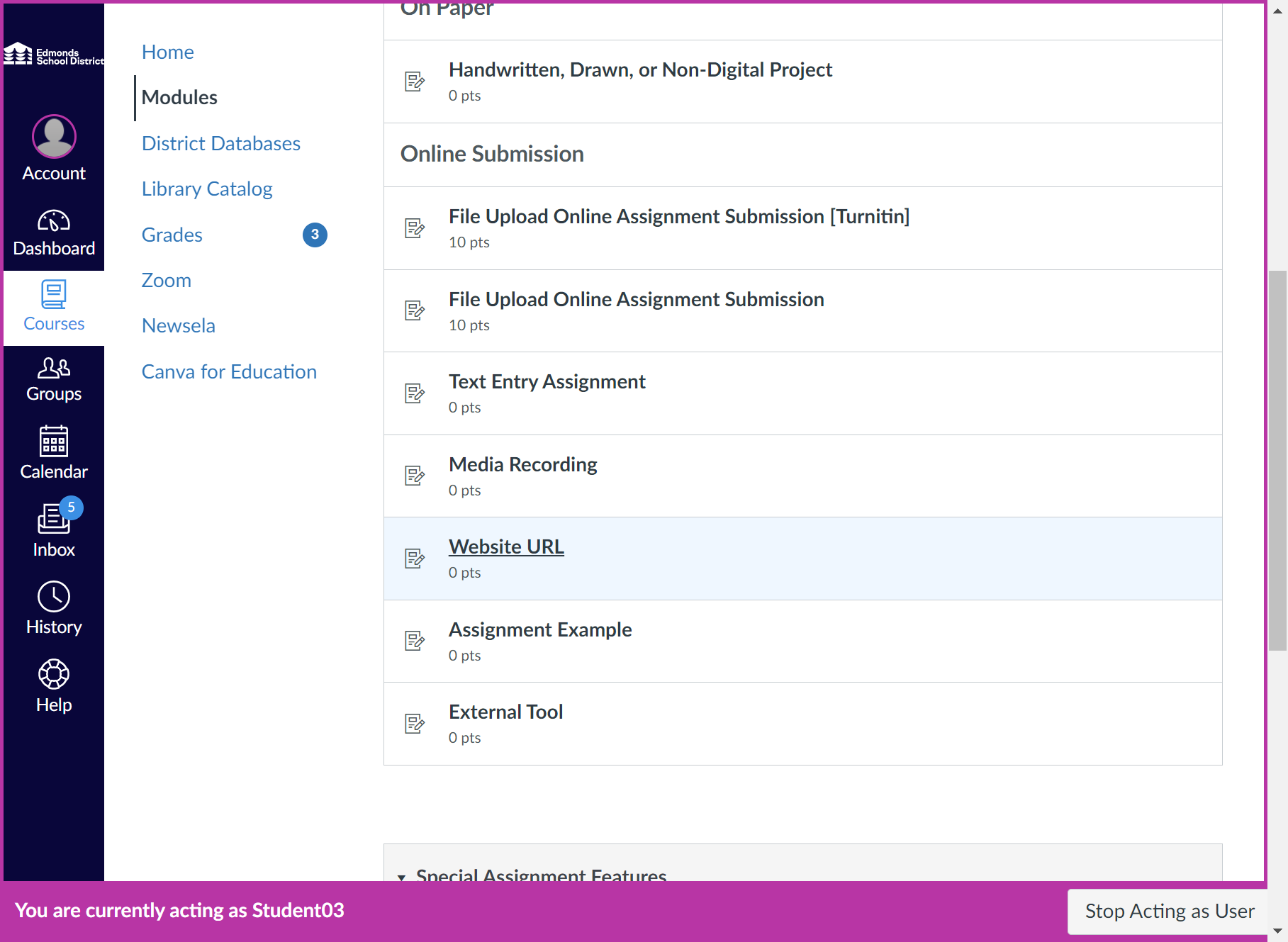Open File Upload Online Assignment Submission [Turnitin]

[x=679, y=216]
